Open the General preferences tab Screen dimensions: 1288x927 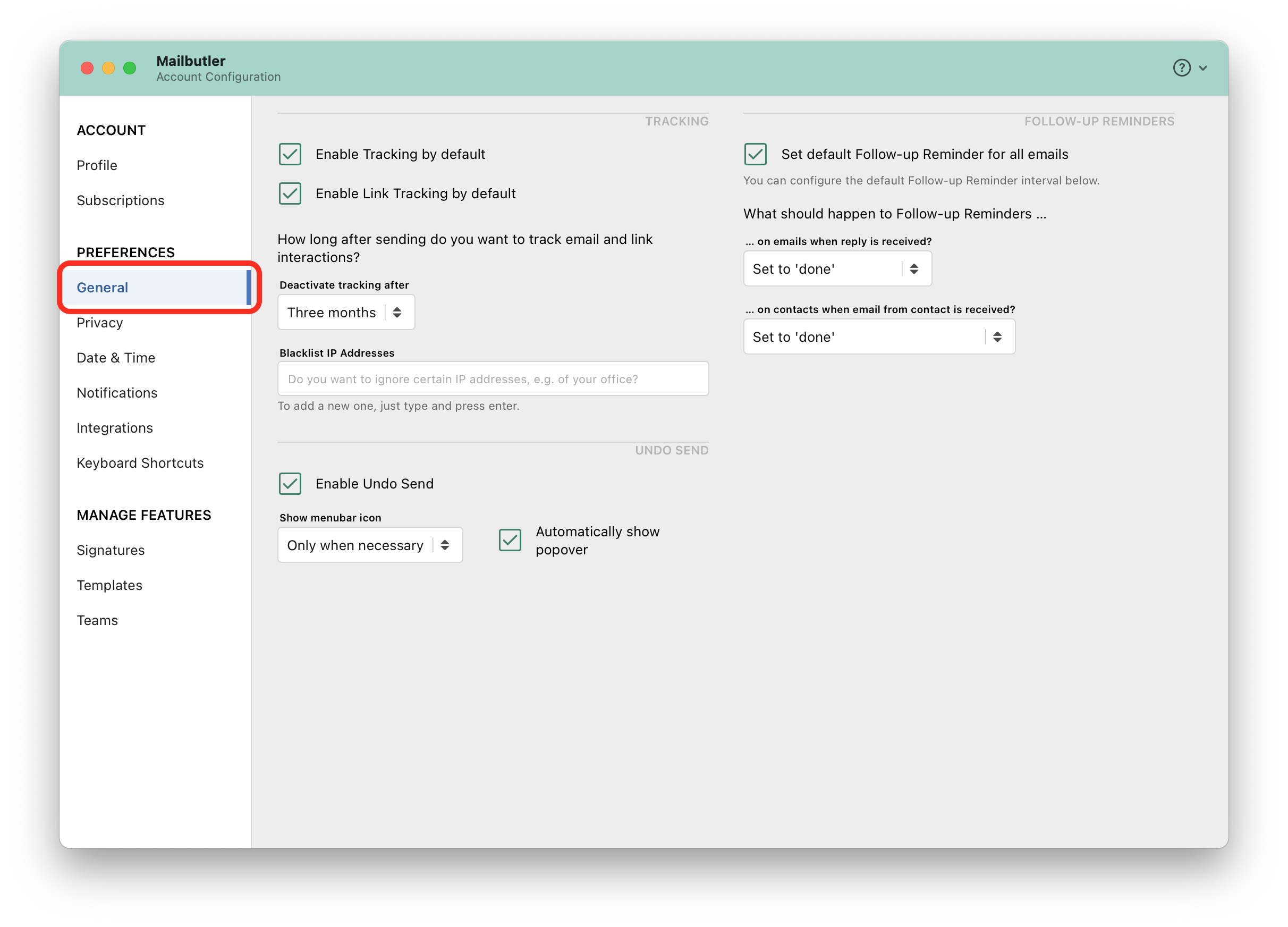pos(102,287)
